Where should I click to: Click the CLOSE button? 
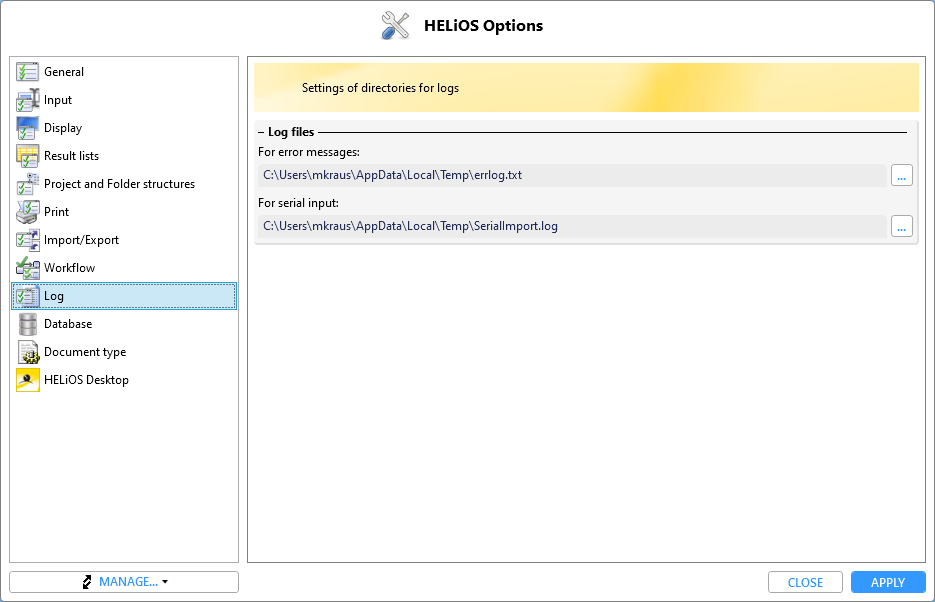click(805, 582)
